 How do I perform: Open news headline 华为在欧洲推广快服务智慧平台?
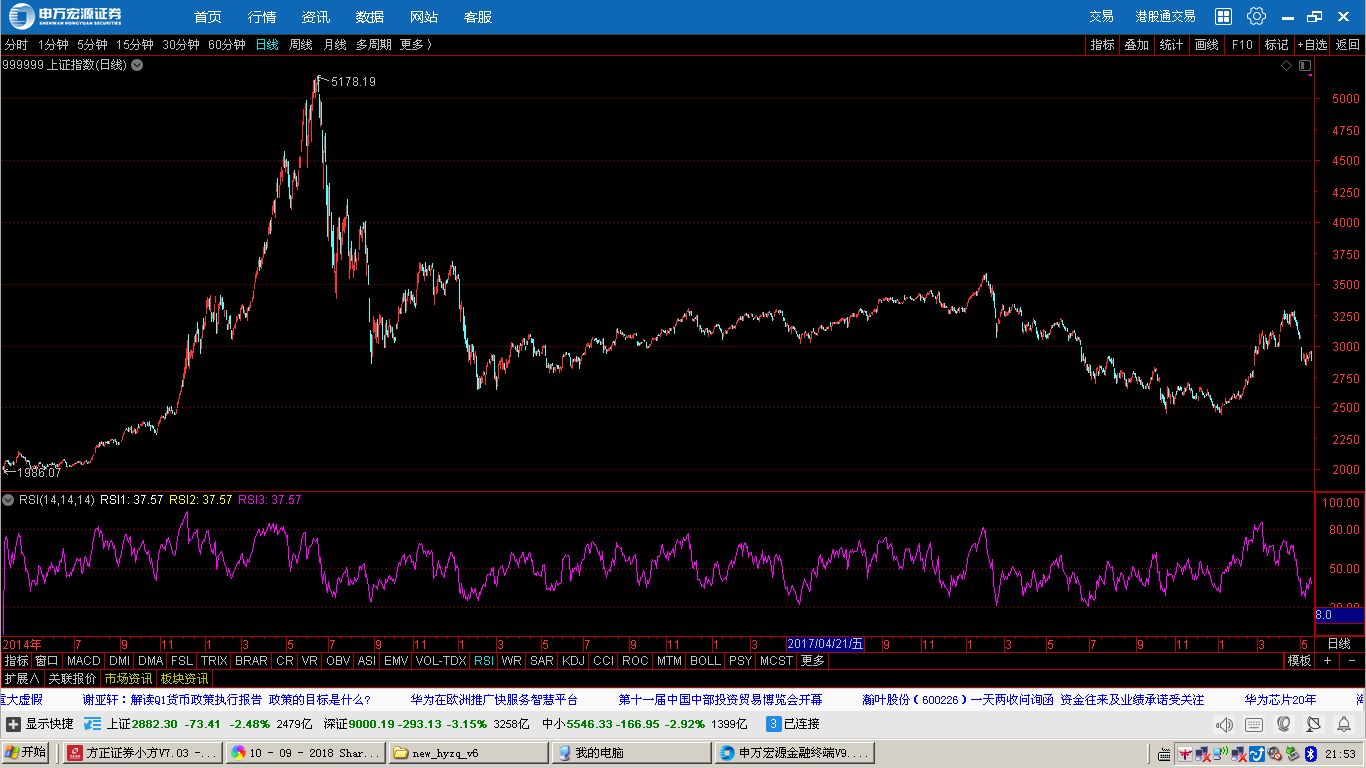pyautogui.click(x=494, y=700)
